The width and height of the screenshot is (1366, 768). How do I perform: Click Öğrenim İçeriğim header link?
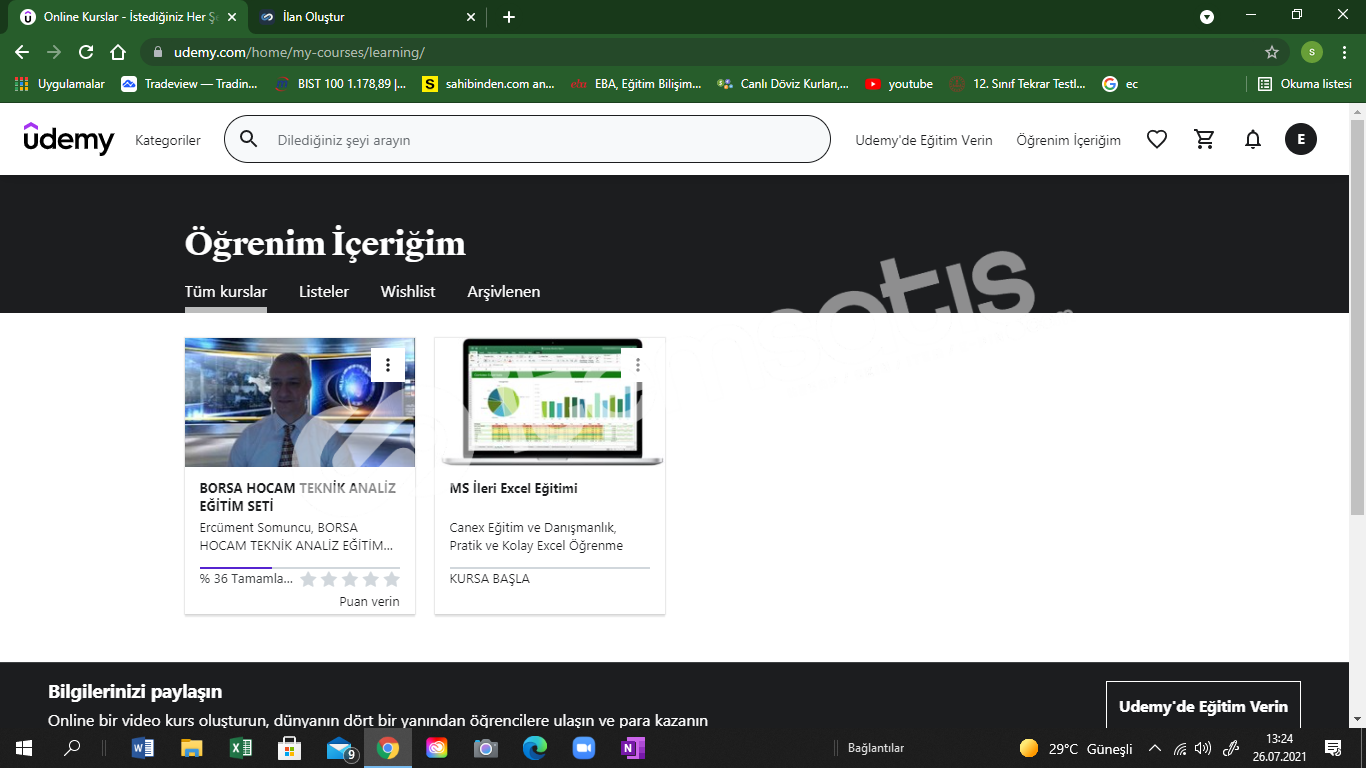click(x=1069, y=140)
